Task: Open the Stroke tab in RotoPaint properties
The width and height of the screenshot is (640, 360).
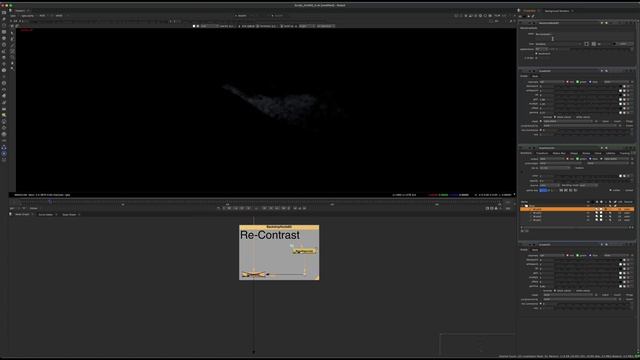Action: coord(586,153)
